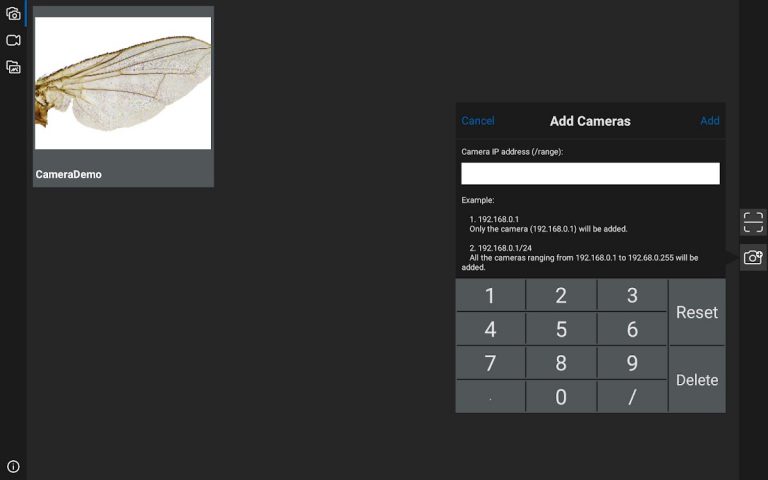Click into the Camera IP address field
768x480 pixels.
[x=590, y=174]
